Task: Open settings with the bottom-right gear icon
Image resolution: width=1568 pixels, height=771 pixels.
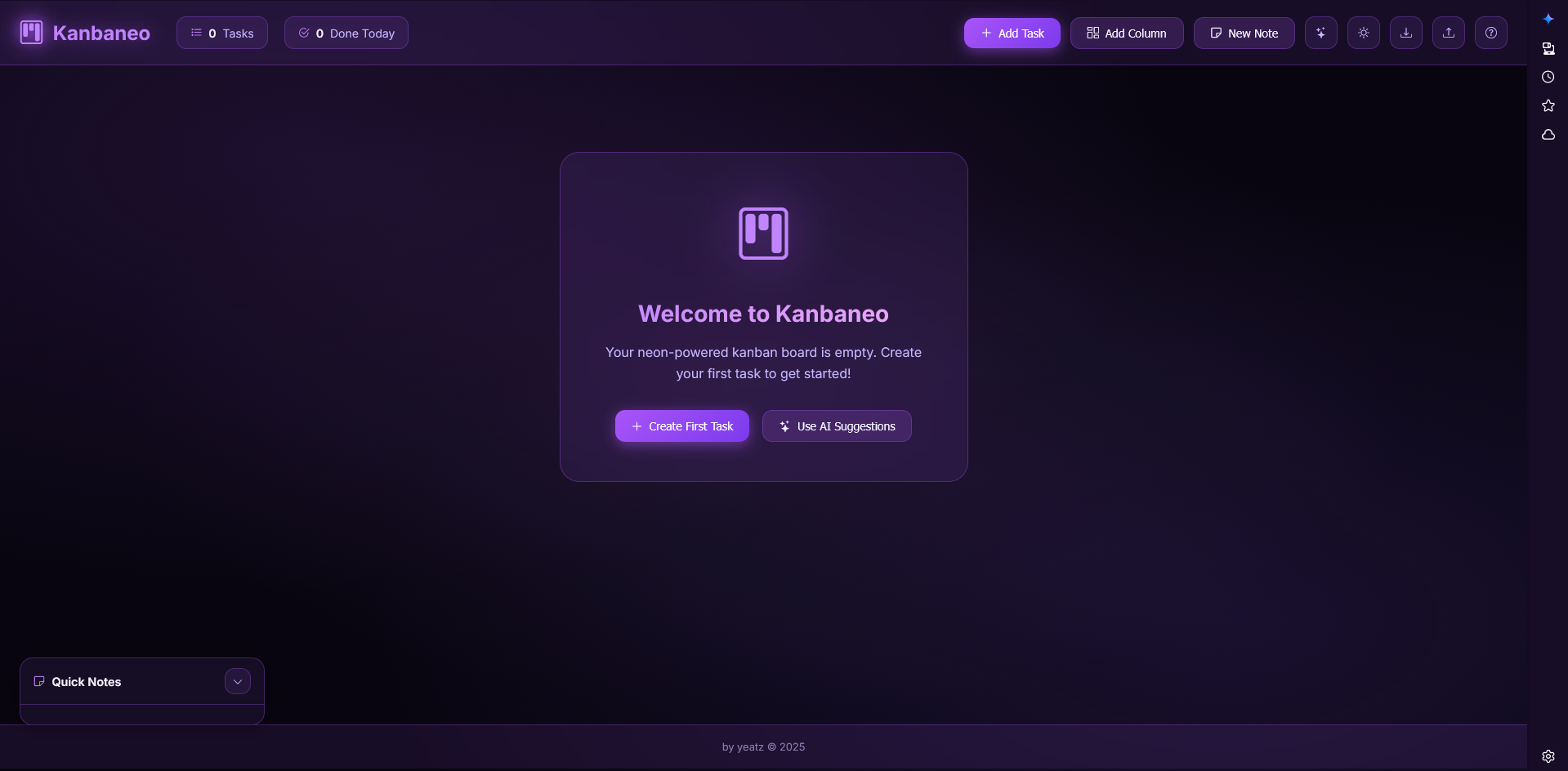Action: pyautogui.click(x=1548, y=756)
